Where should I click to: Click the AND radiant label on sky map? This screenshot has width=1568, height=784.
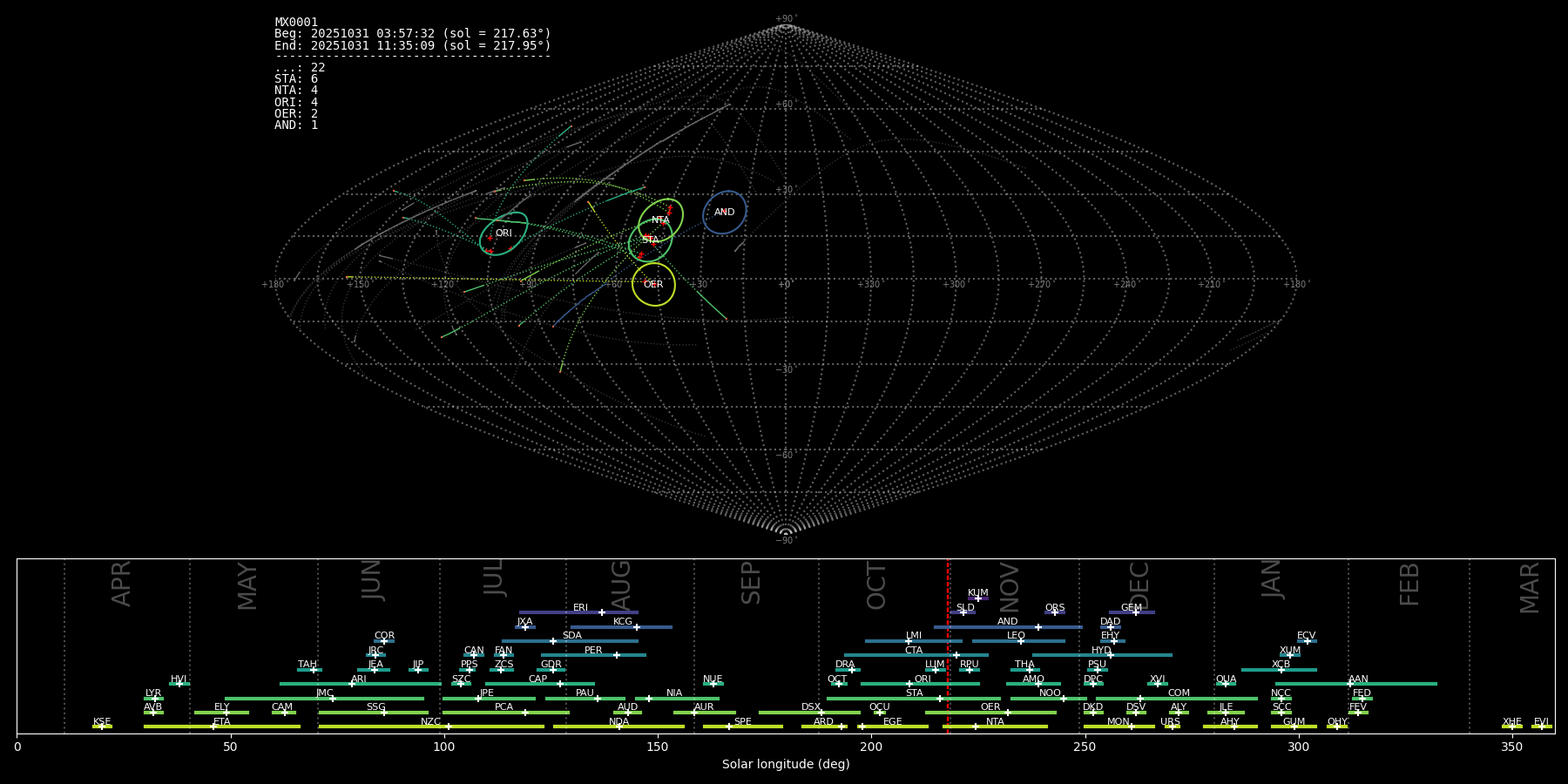[724, 213]
